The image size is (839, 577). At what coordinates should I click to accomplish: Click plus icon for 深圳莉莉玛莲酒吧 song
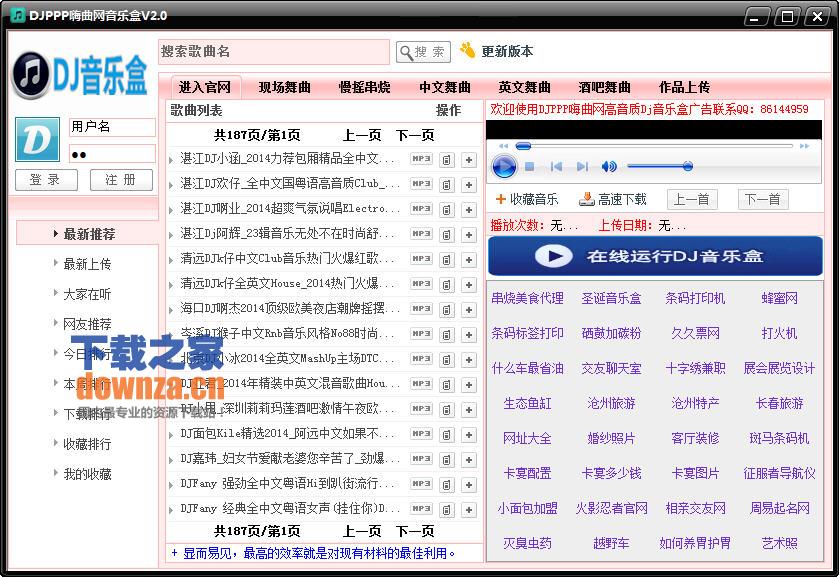[x=469, y=409]
